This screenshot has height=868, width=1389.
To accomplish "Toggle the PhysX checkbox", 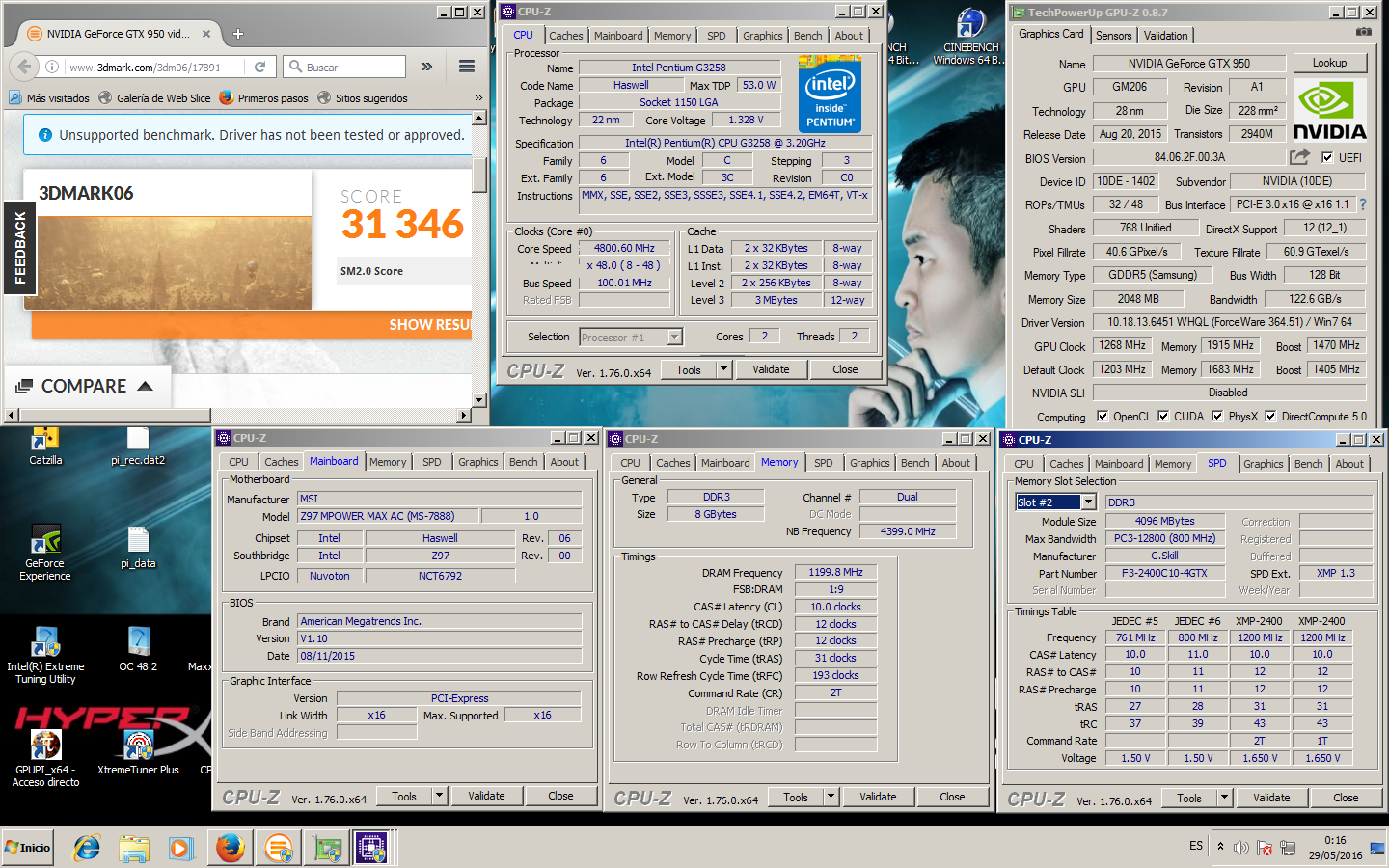I will pos(1217,417).
